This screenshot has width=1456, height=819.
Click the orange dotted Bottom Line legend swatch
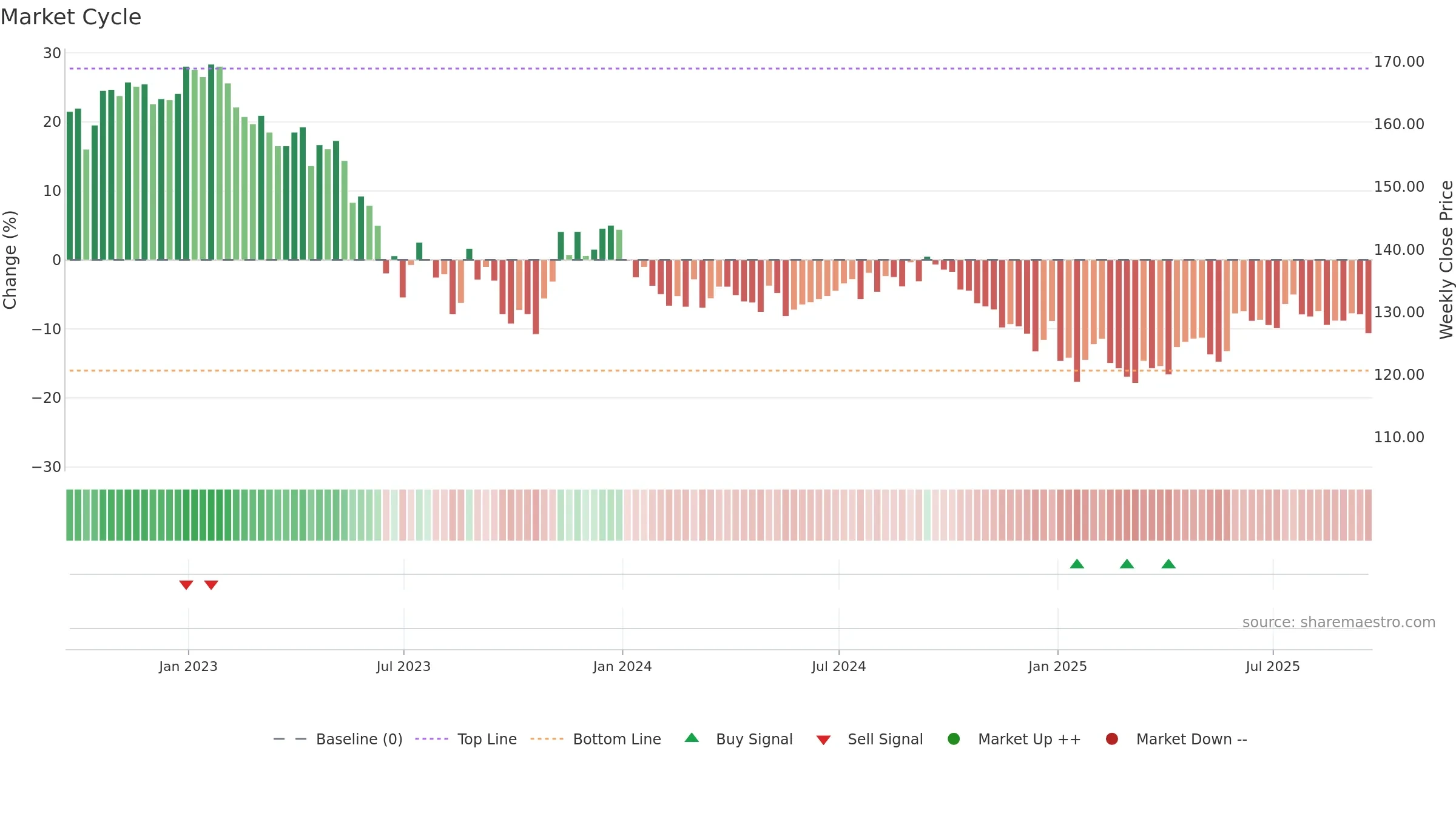547,739
